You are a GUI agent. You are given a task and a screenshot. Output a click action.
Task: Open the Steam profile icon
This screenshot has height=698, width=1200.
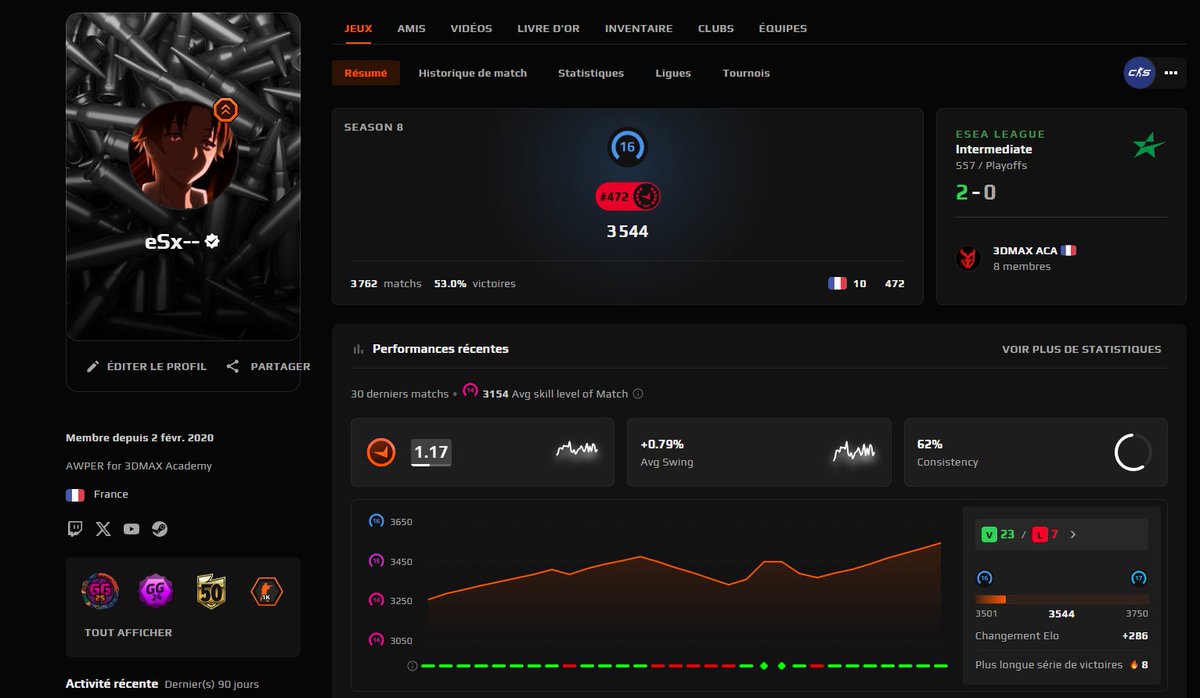160,529
